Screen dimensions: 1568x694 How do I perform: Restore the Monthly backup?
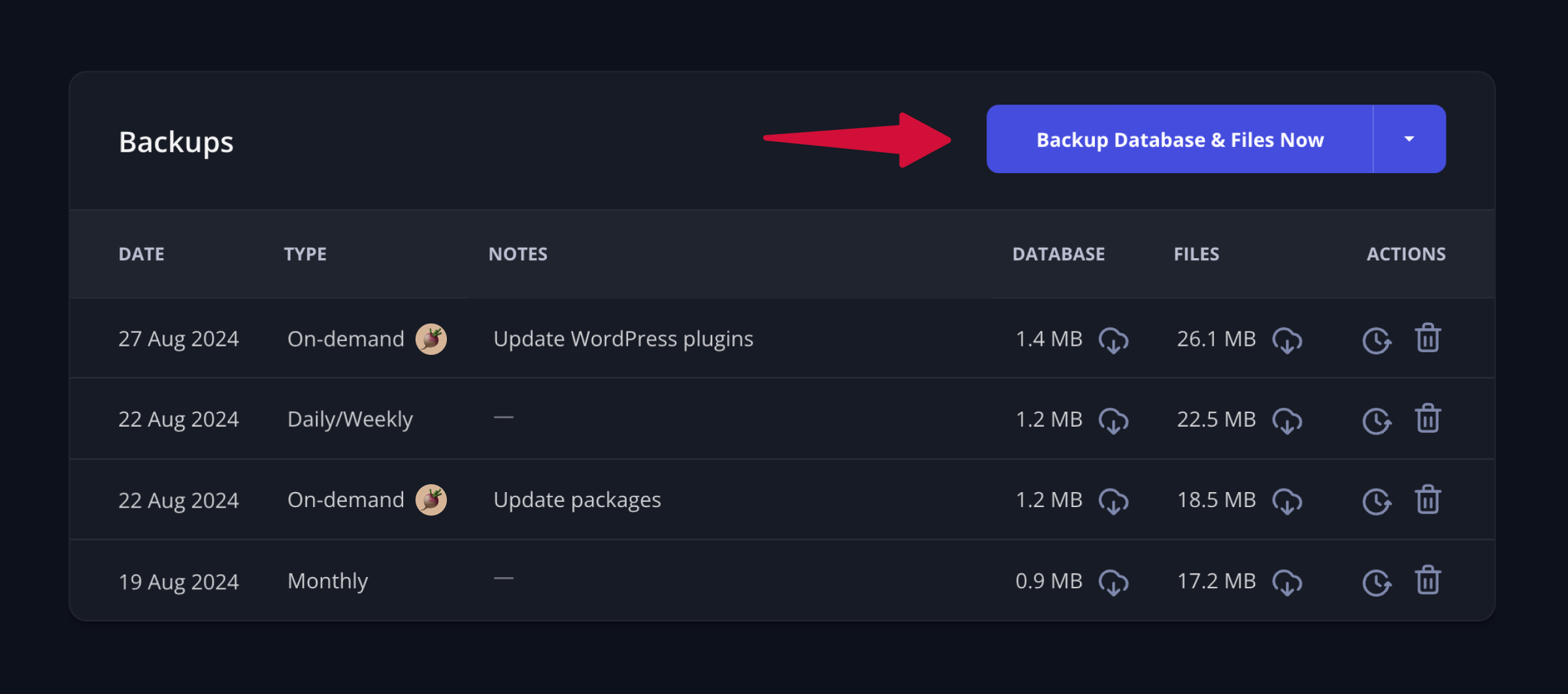pyautogui.click(x=1377, y=582)
